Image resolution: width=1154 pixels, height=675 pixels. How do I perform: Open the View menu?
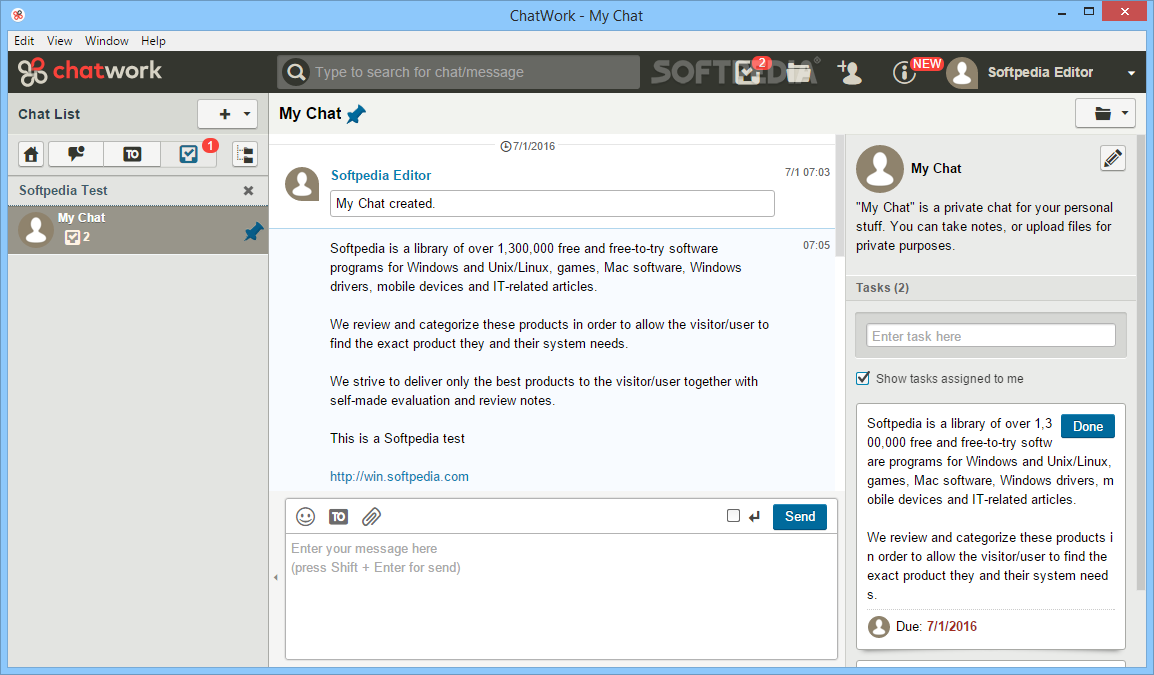(60, 41)
